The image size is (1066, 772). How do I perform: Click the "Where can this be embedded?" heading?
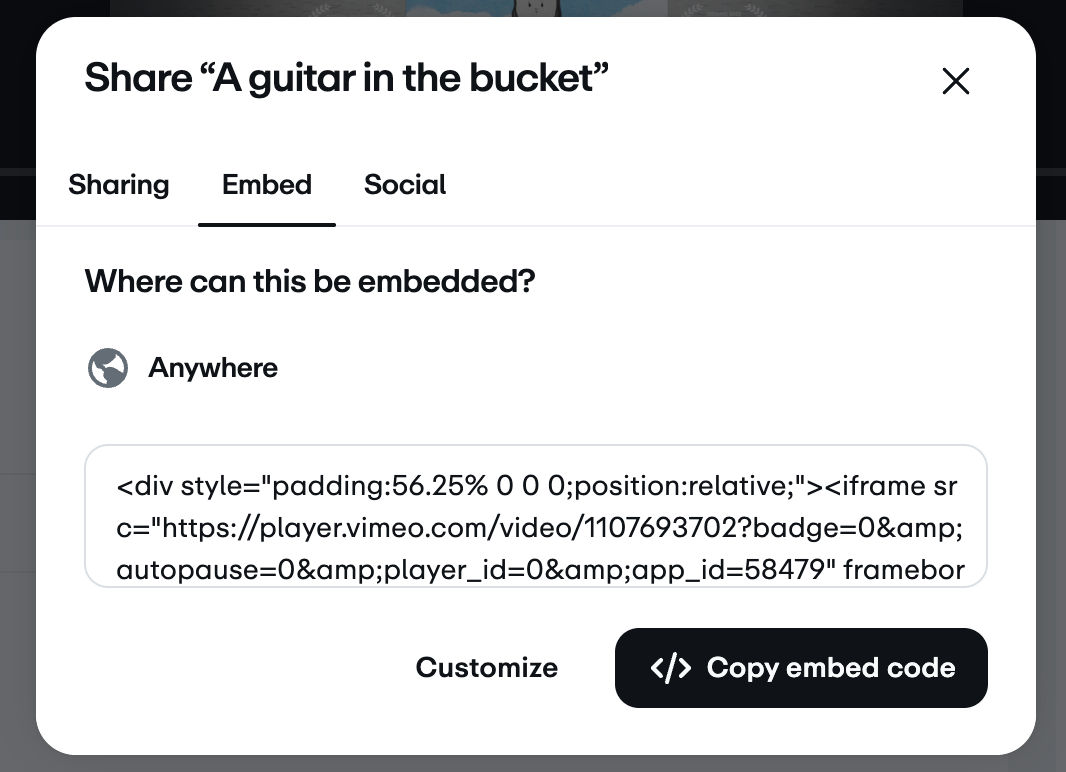click(310, 281)
